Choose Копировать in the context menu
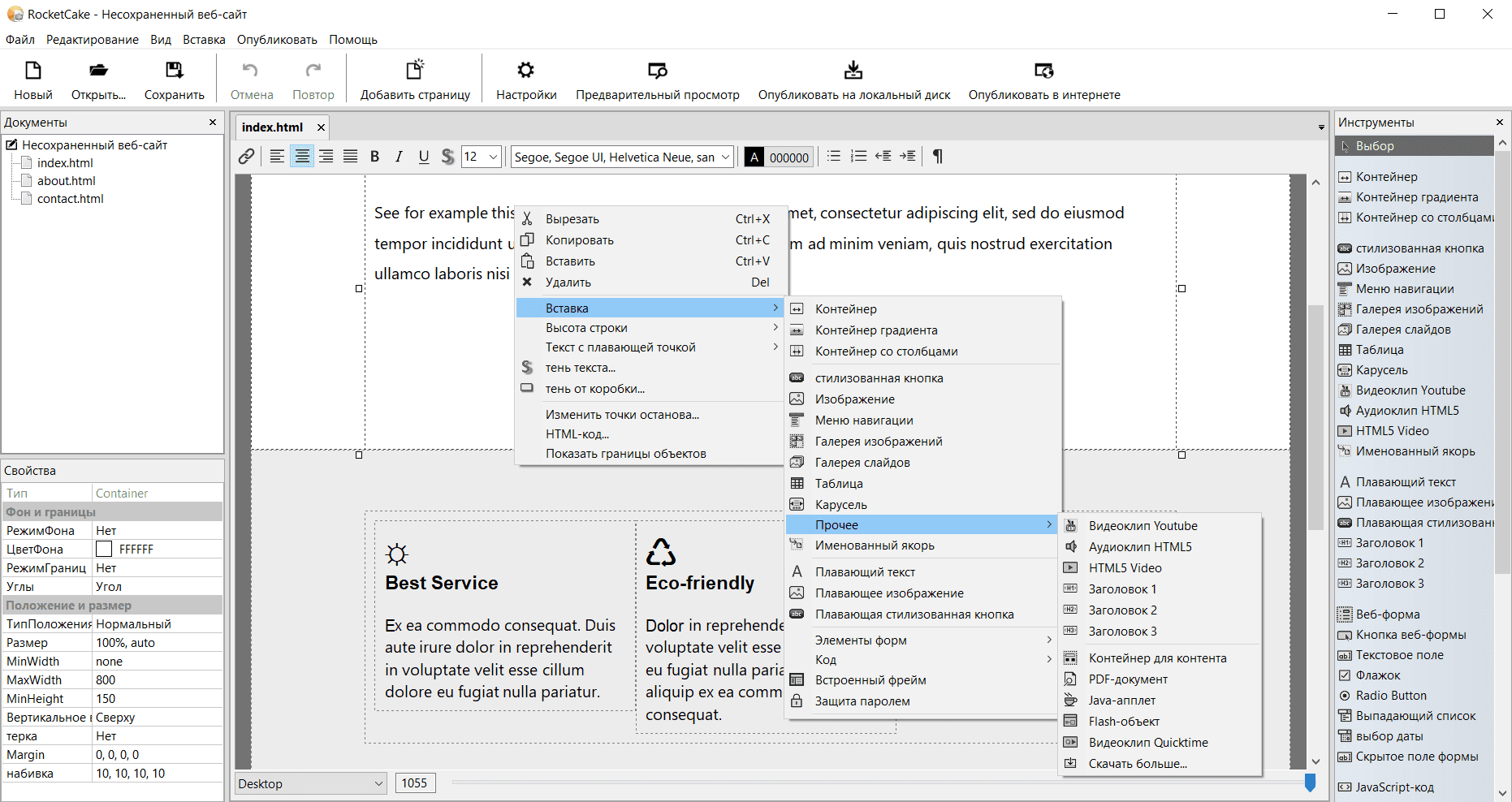 649,240
